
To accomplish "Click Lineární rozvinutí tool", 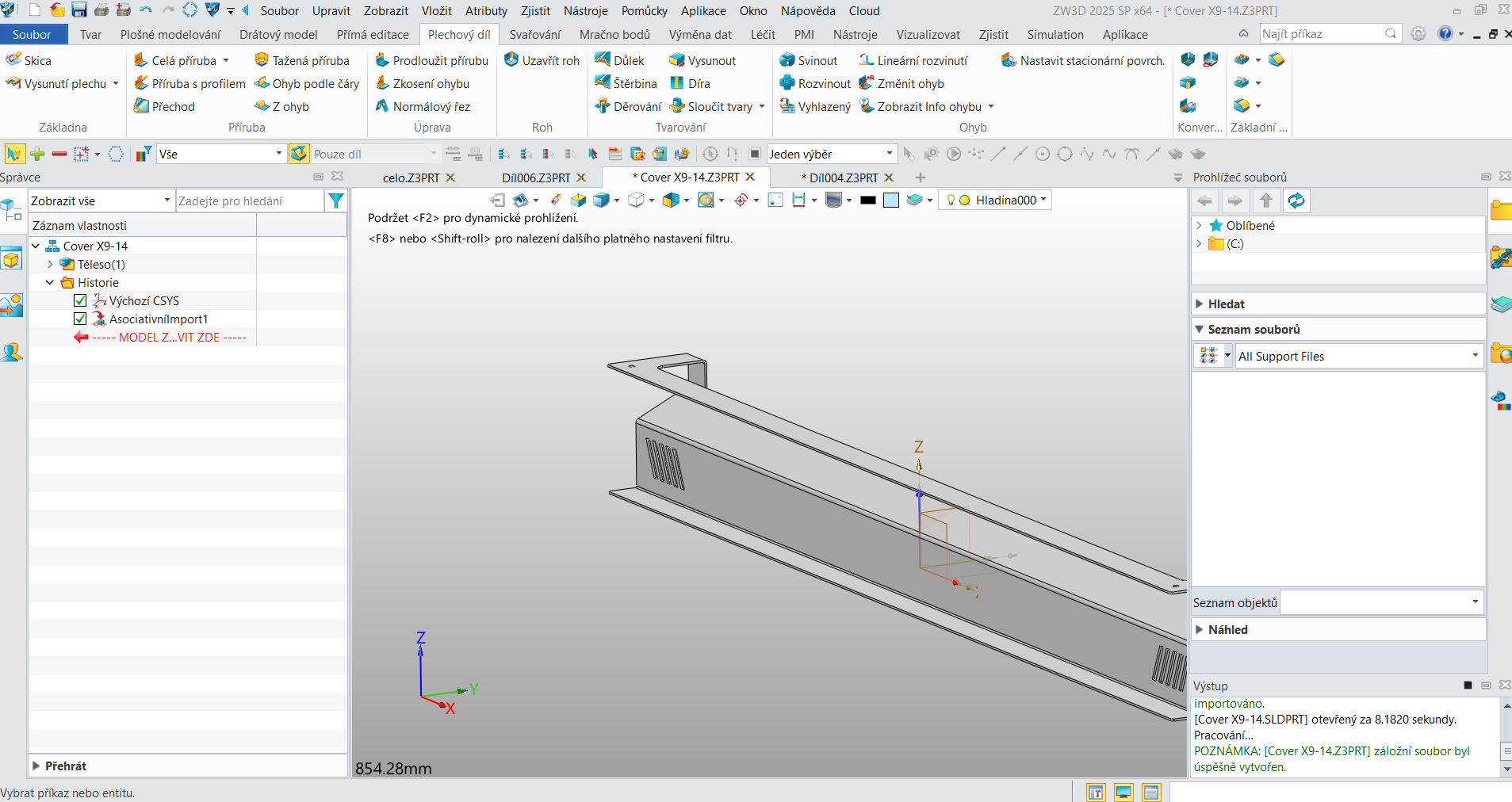I will click(x=913, y=60).
